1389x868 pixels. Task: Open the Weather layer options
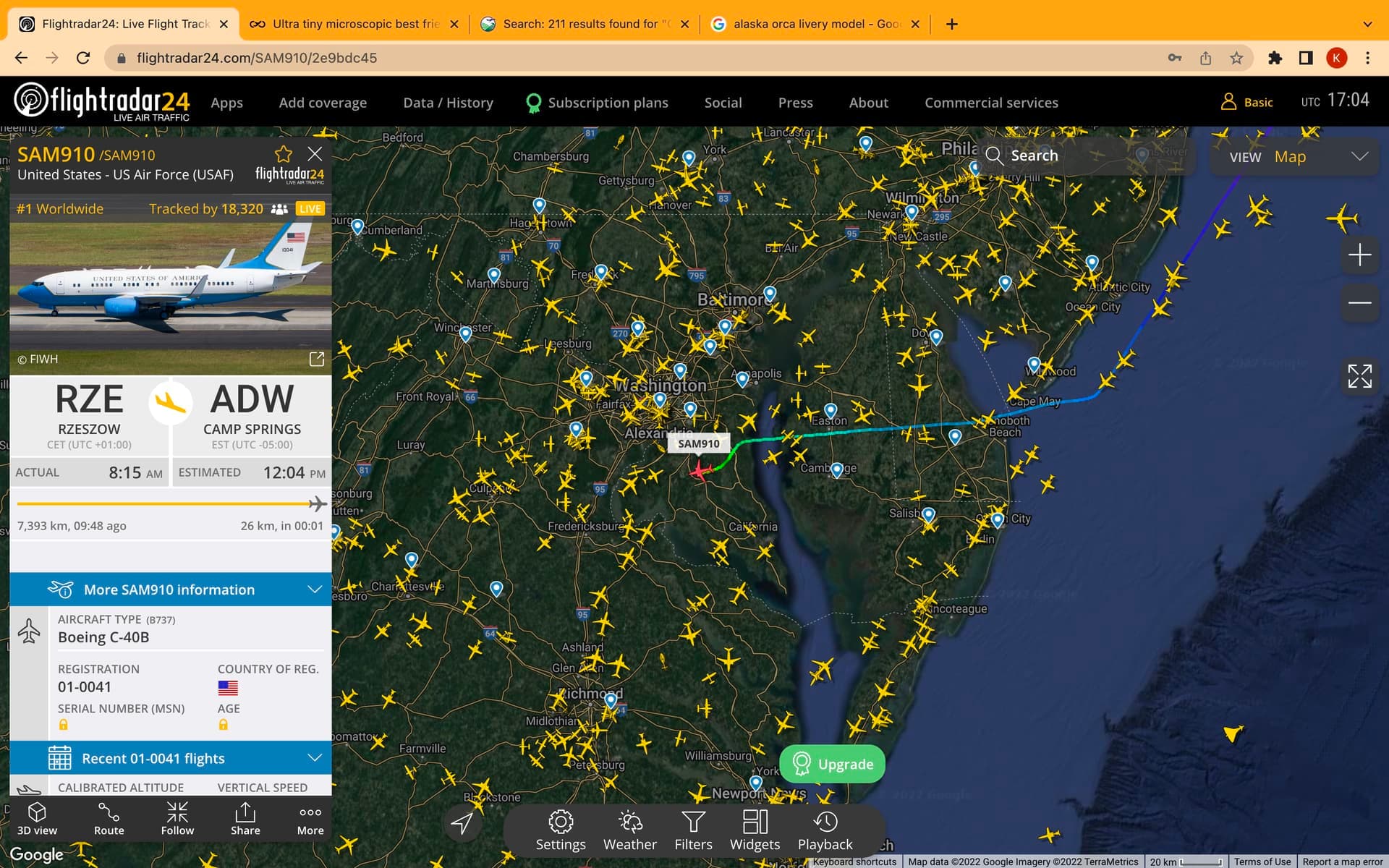630,830
